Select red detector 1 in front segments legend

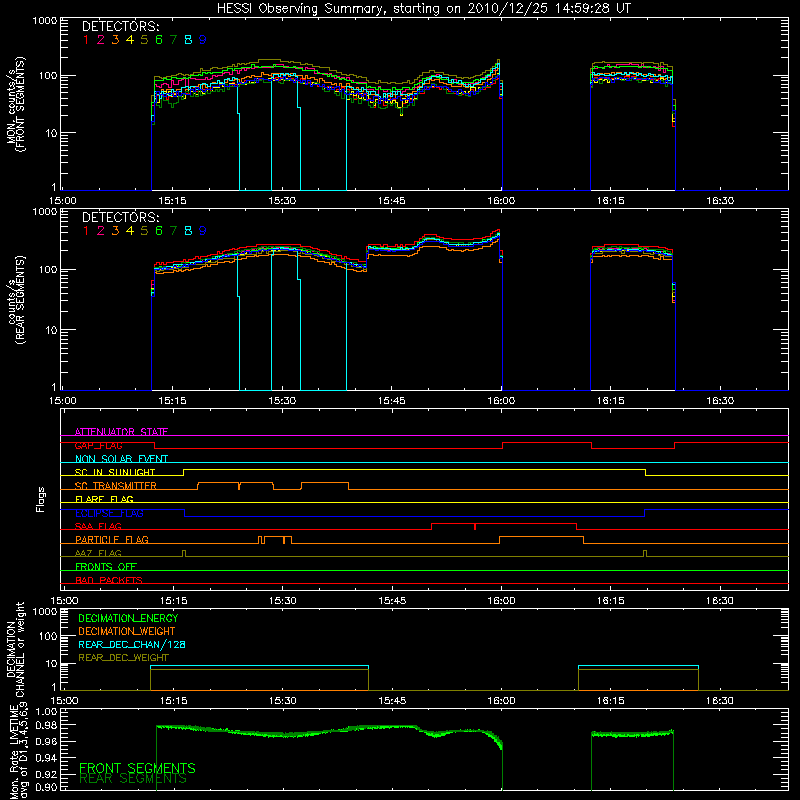coord(86,40)
